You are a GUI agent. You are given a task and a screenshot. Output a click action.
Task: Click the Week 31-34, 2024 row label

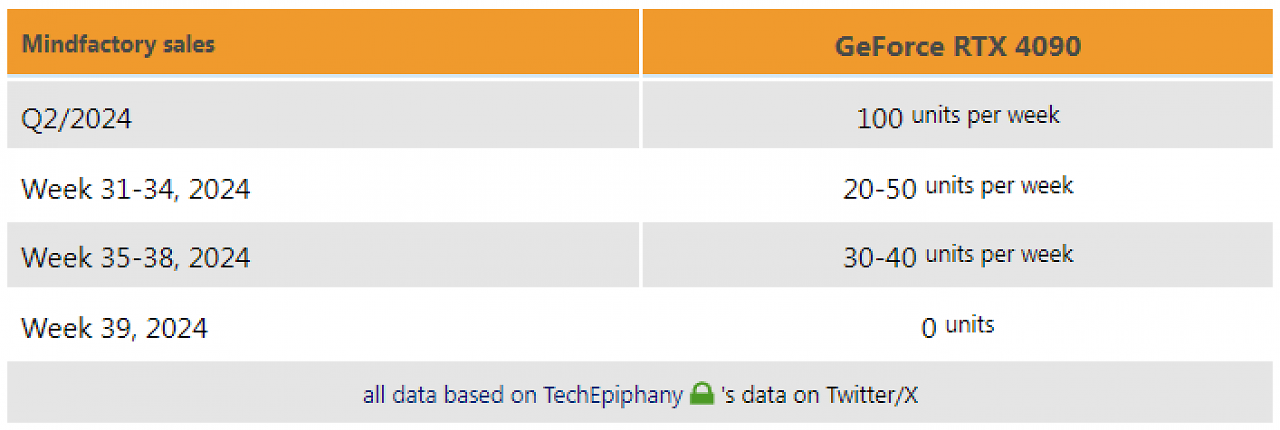136,188
